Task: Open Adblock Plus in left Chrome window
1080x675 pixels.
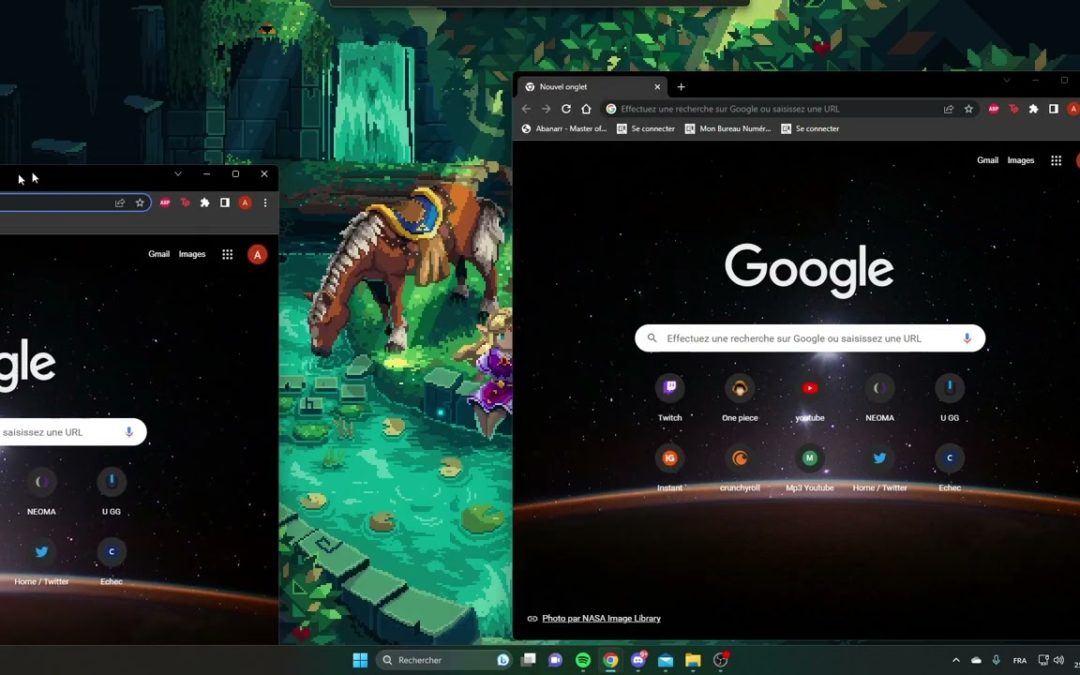Action: coord(165,202)
